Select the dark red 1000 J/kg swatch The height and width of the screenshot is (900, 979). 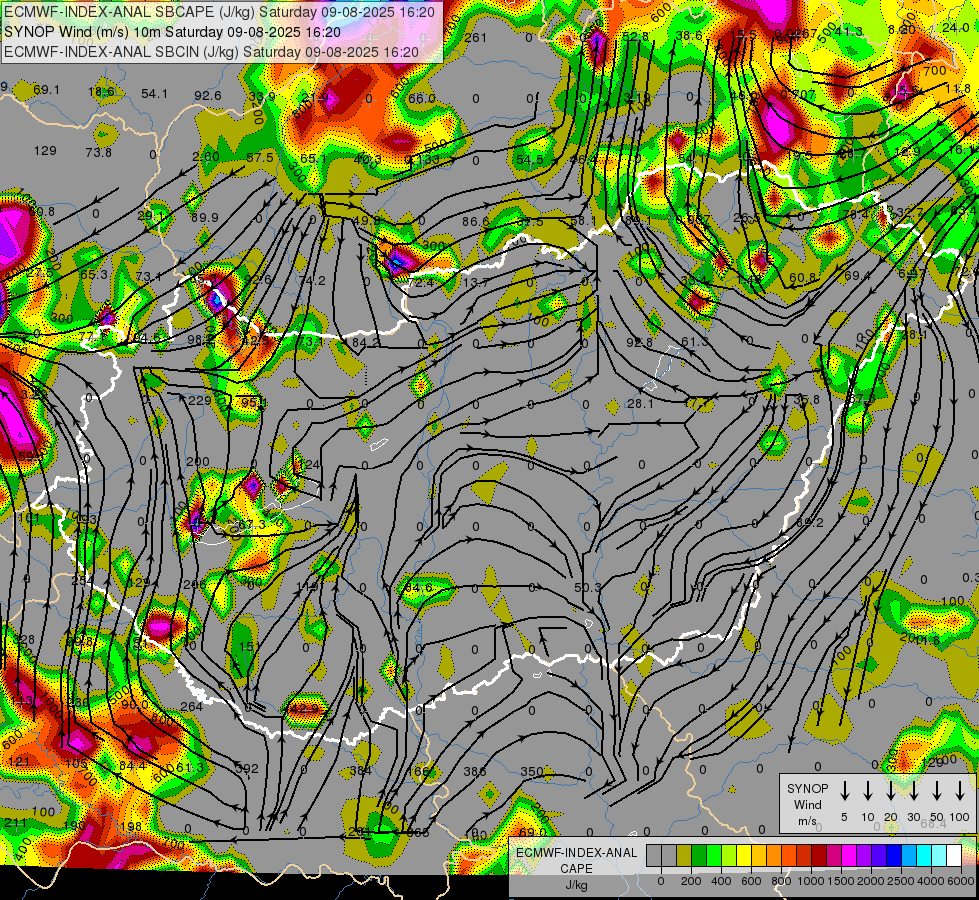coord(820,855)
